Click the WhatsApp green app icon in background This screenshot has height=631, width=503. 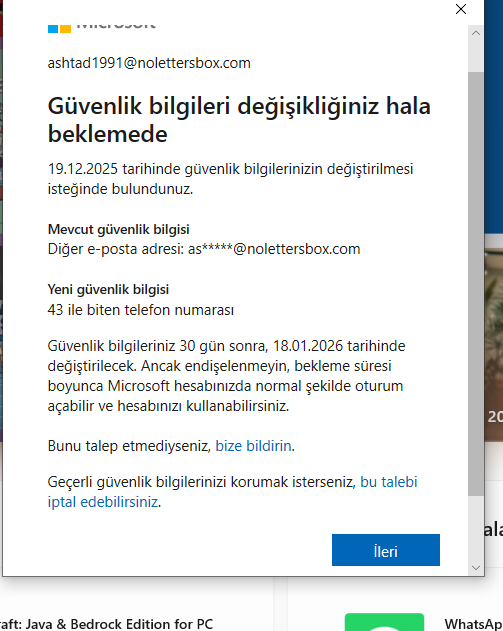pos(384,622)
